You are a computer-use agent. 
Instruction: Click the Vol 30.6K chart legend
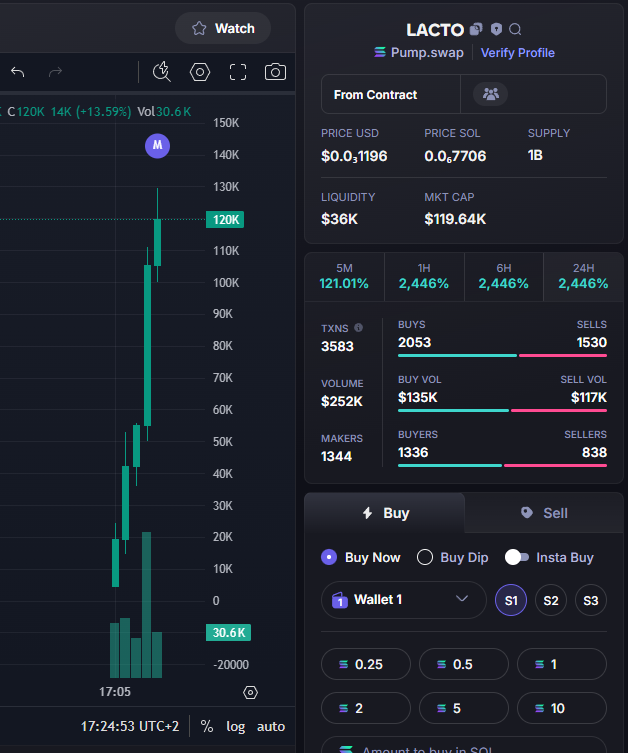(164, 111)
